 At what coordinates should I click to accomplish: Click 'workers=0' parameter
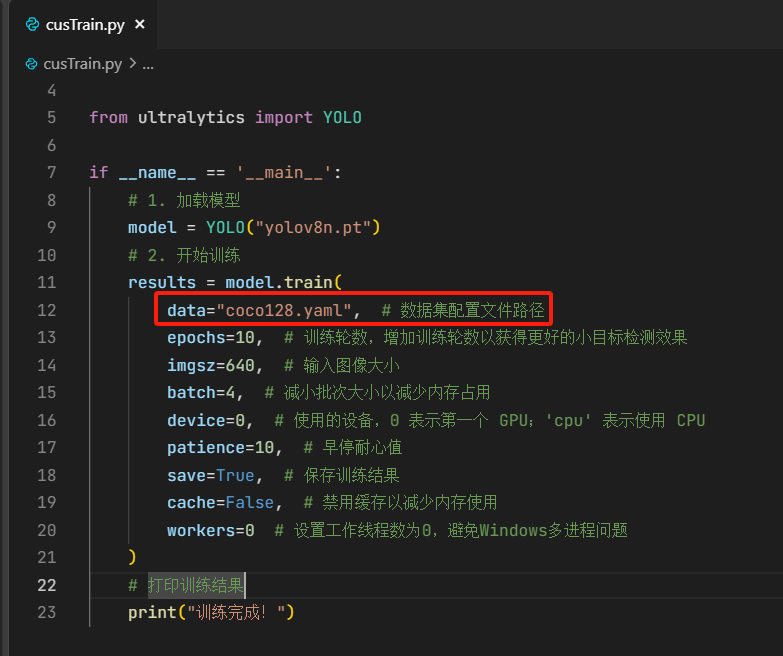click(x=211, y=530)
